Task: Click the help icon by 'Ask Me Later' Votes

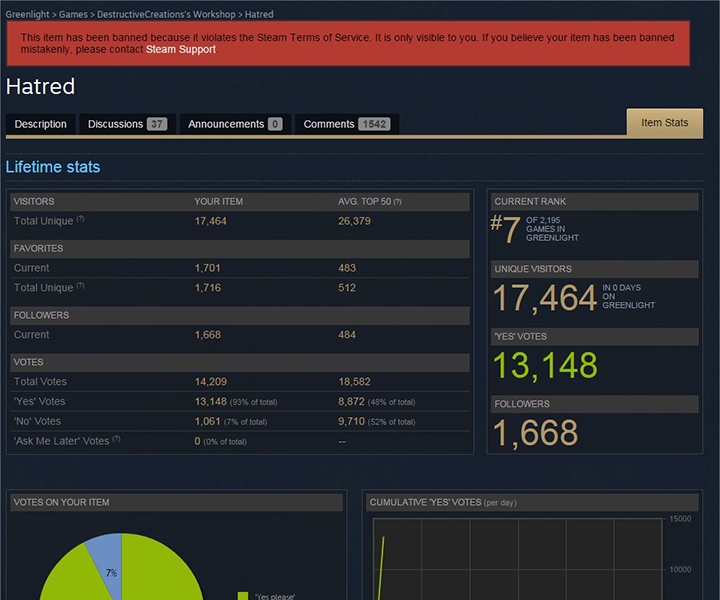Action: coord(116,440)
